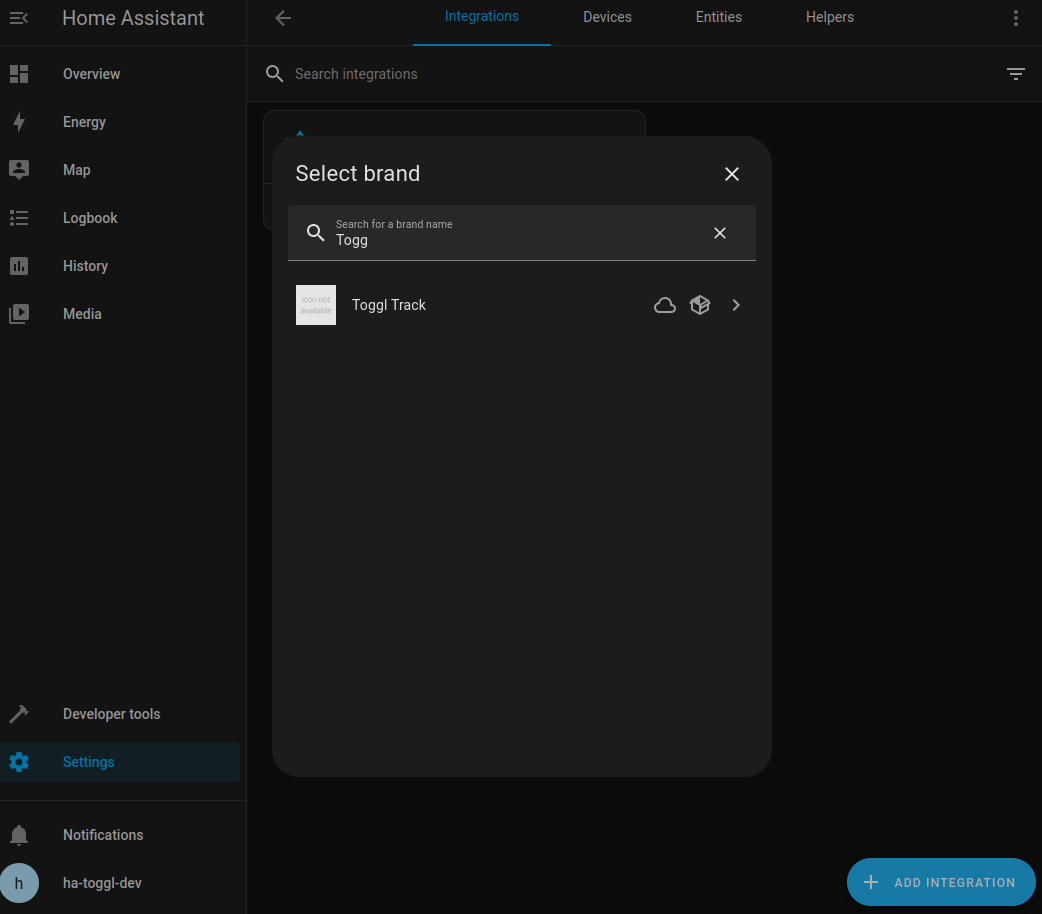Screen dimensions: 1042x914
Task: Open the three-dot overflow menu
Action: (x=1015, y=18)
